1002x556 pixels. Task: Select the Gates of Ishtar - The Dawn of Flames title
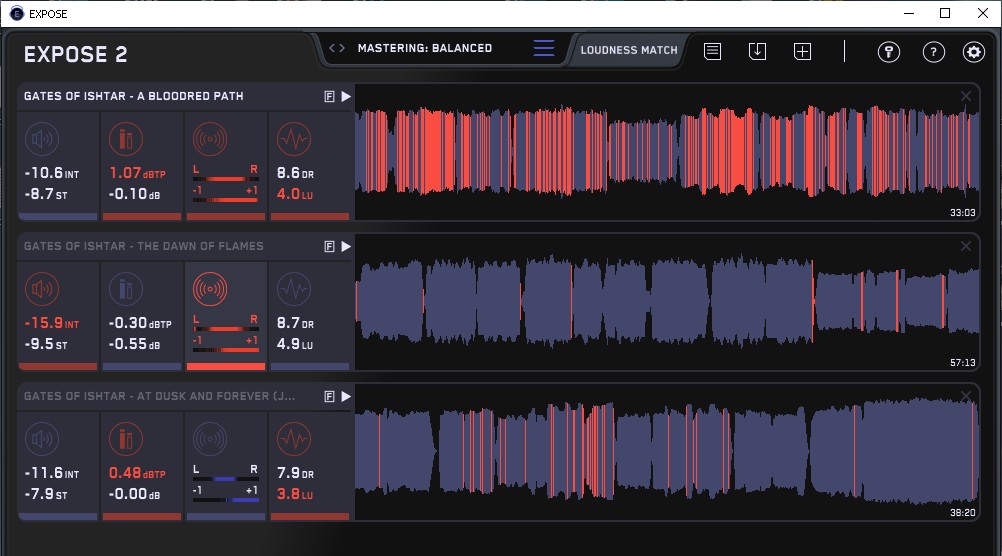coord(144,247)
